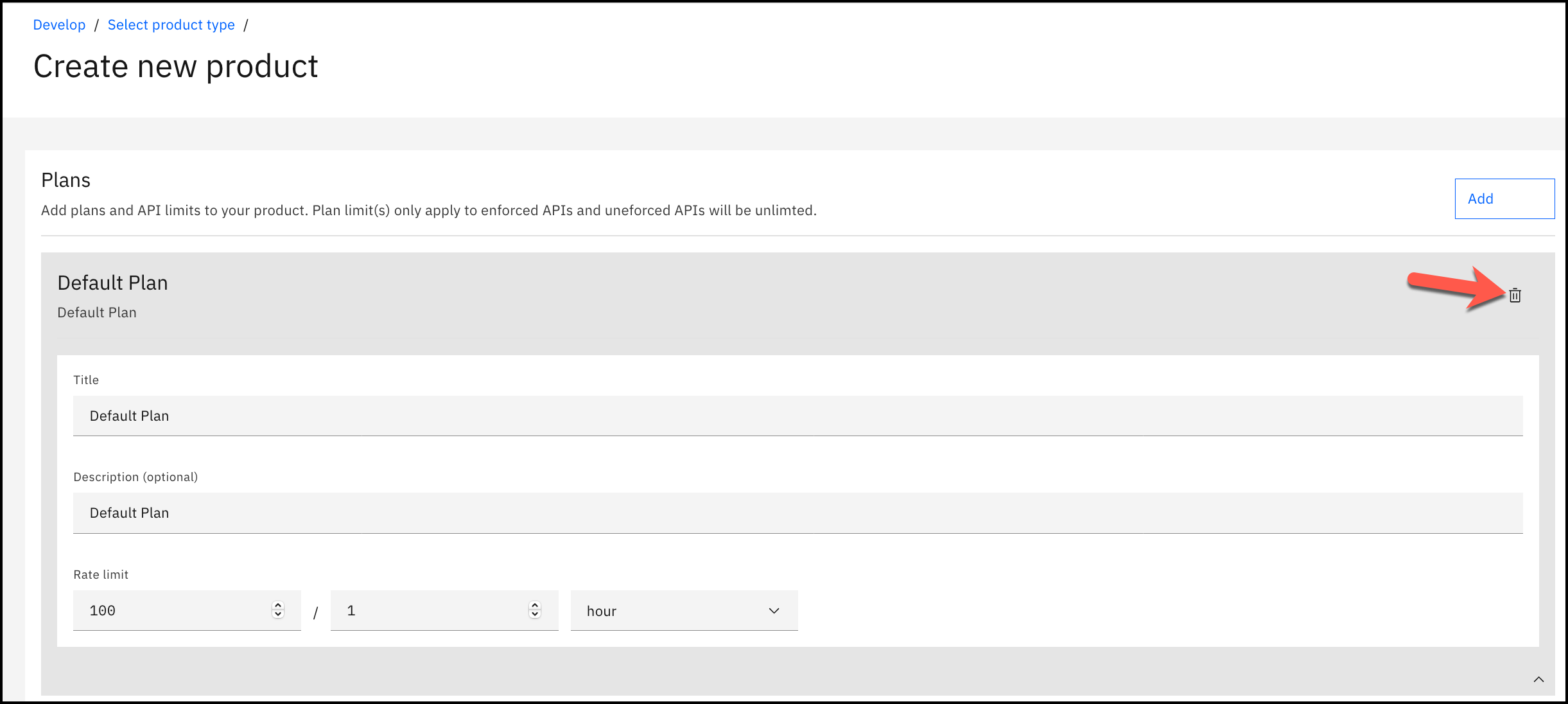Viewport: 1568px width, 704px height.
Task: Navigate to the Develop breadcrumb link
Action: point(59,24)
